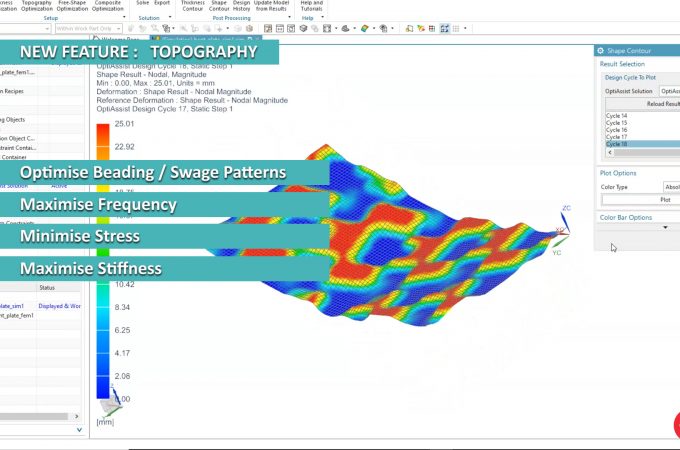680x450 pixels.
Task: Open the Shape Contour tool
Action: pos(219,5)
